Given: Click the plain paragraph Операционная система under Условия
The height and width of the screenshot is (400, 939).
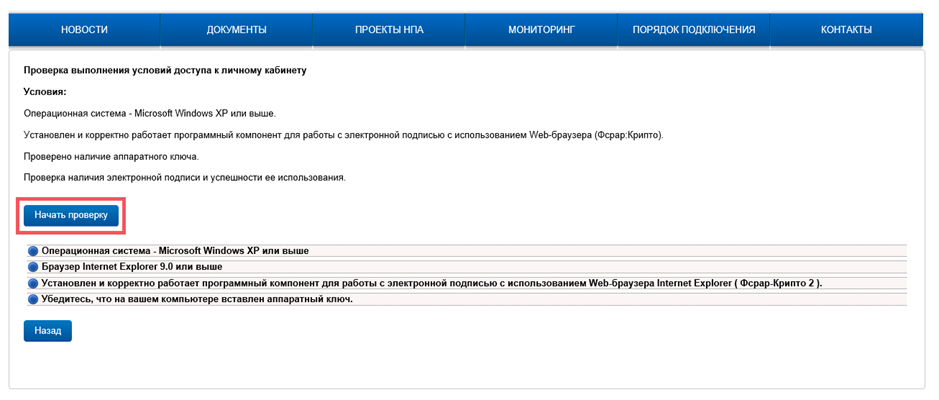Looking at the screenshot, I should [x=150, y=114].
